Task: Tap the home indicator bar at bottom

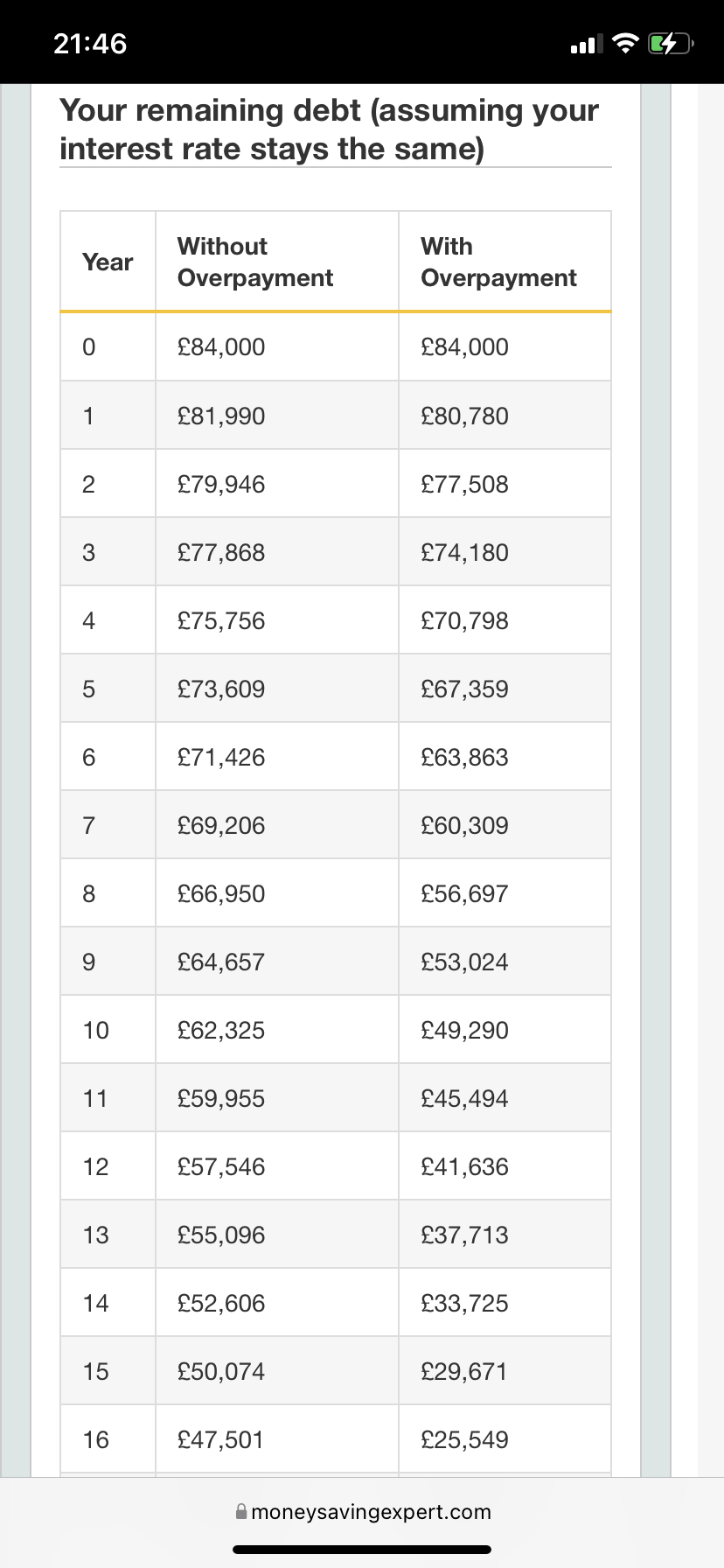Action: (x=362, y=1549)
